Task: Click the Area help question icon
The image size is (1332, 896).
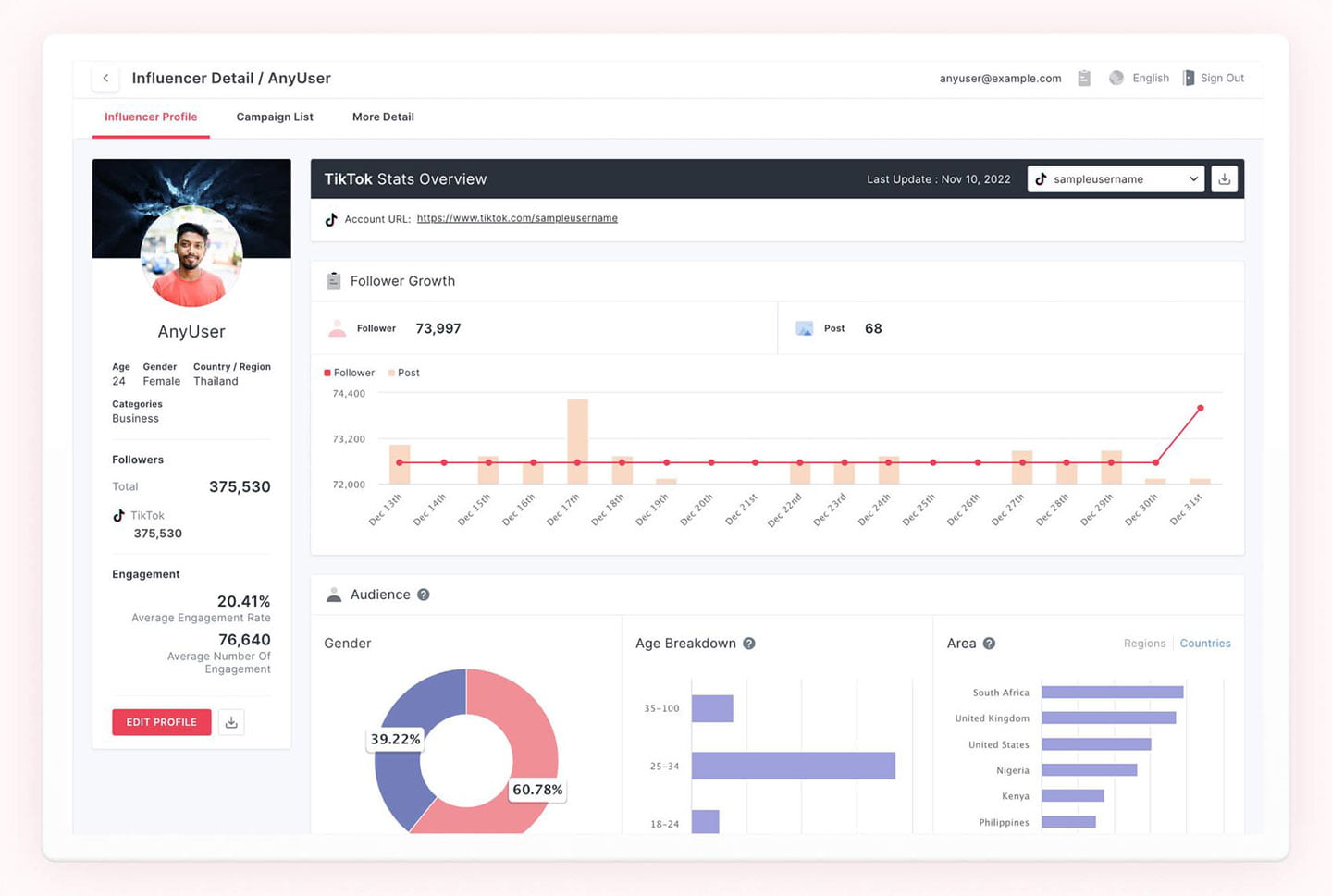Action: click(x=989, y=644)
